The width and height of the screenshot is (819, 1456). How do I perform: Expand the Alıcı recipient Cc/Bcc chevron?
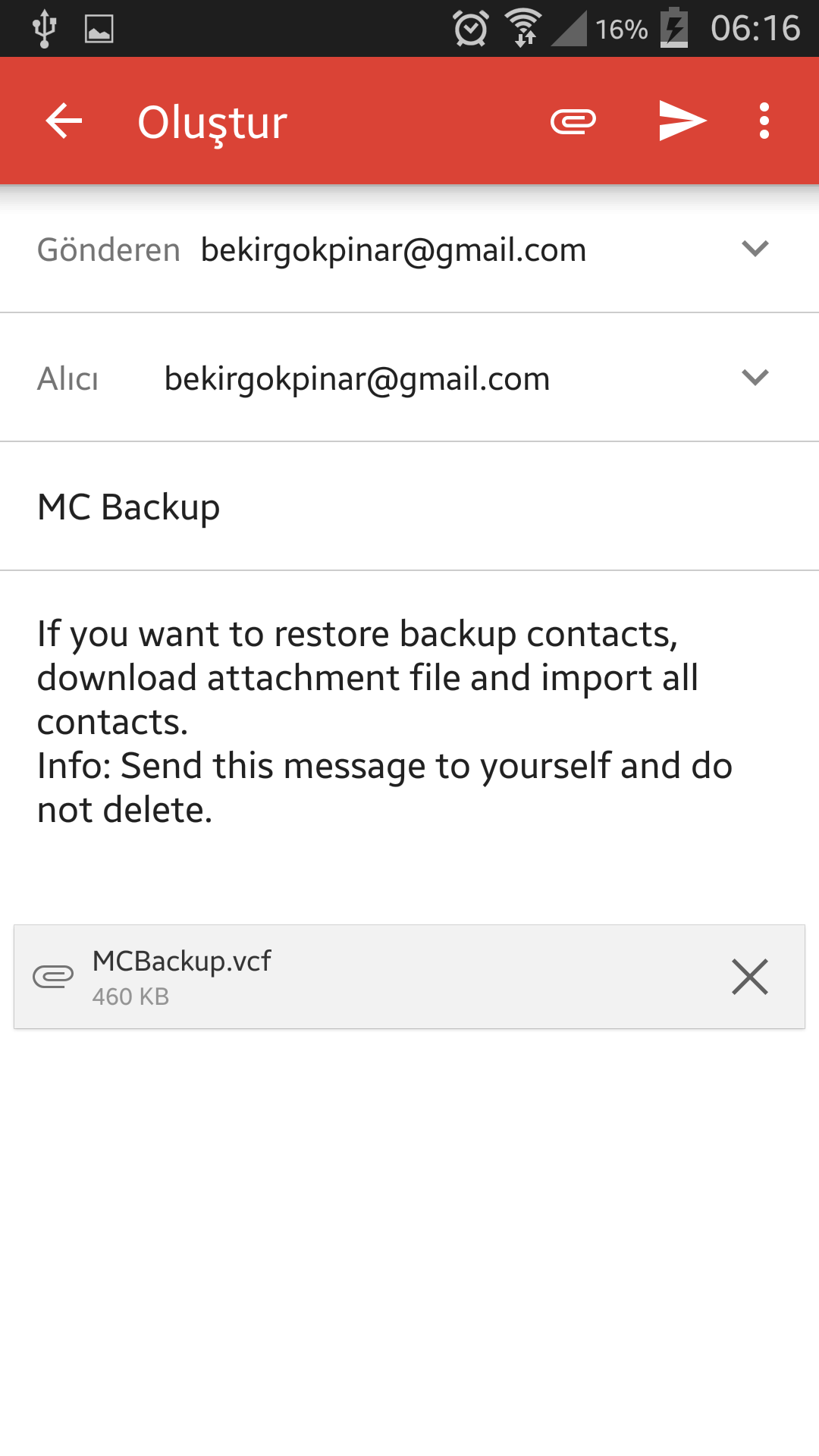[x=755, y=378]
